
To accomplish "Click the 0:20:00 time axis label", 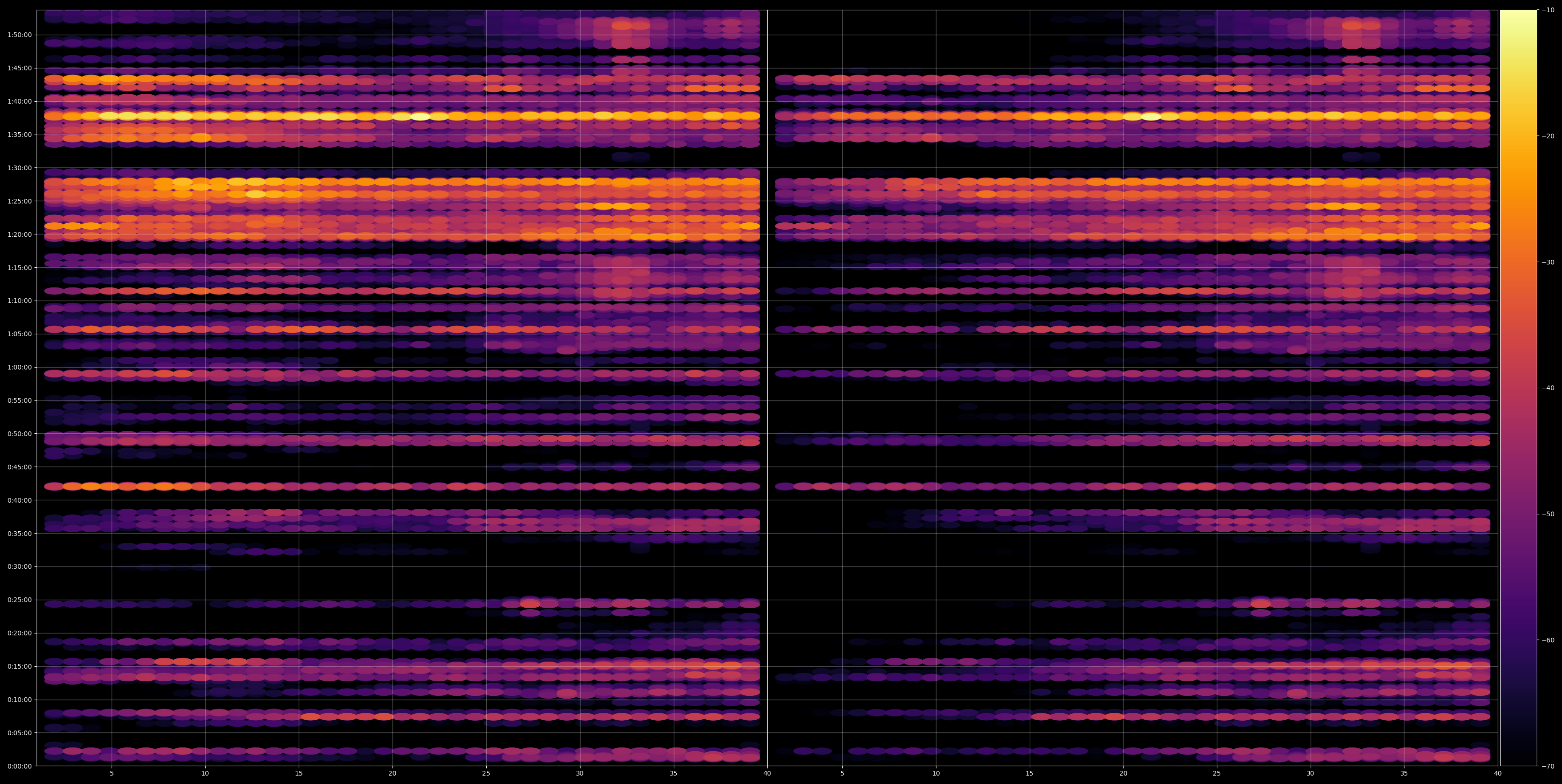I will pos(19,633).
